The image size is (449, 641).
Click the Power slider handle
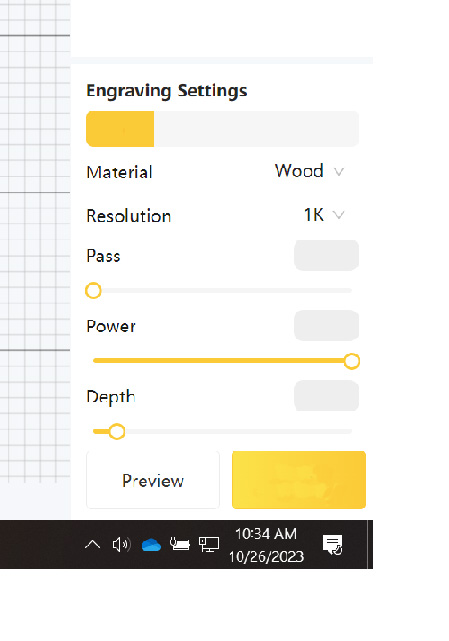pyautogui.click(x=352, y=361)
